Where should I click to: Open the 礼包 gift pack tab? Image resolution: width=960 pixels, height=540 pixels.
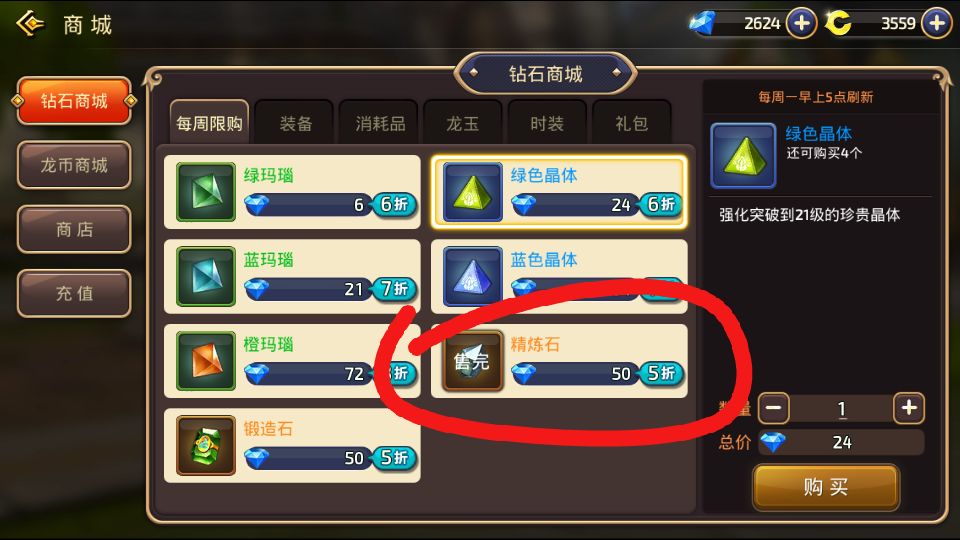click(x=632, y=123)
